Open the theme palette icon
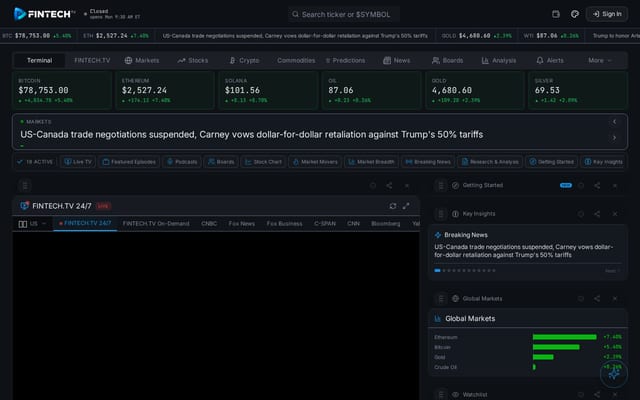 pyautogui.click(x=575, y=14)
